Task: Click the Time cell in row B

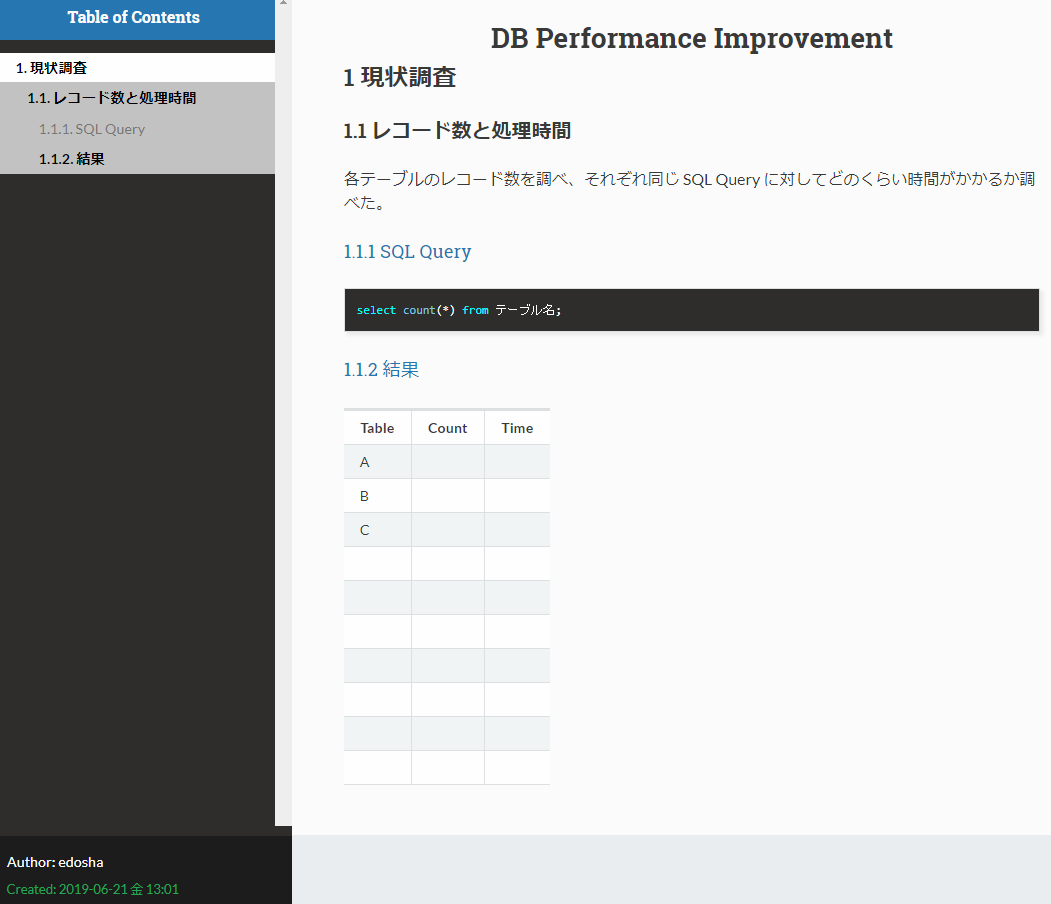Action: click(517, 496)
